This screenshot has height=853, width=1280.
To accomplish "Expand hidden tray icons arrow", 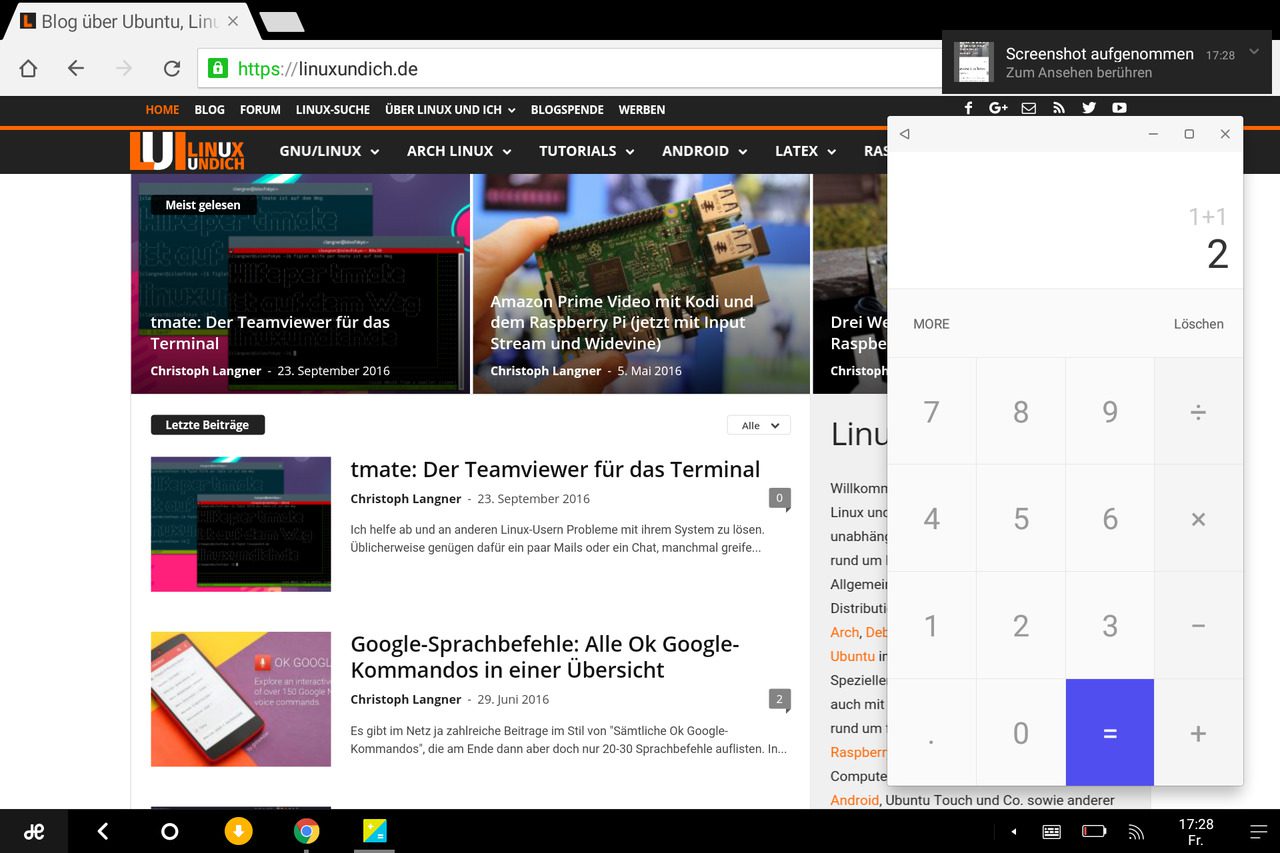I will [x=1014, y=832].
